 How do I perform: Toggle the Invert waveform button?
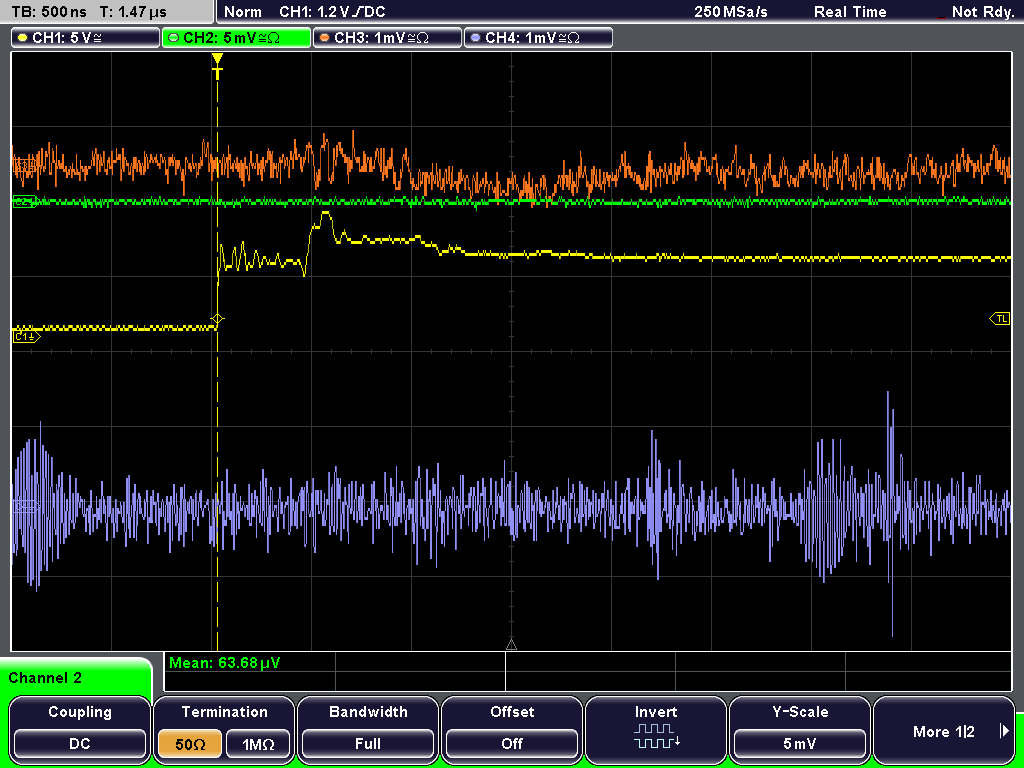[x=656, y=729]
